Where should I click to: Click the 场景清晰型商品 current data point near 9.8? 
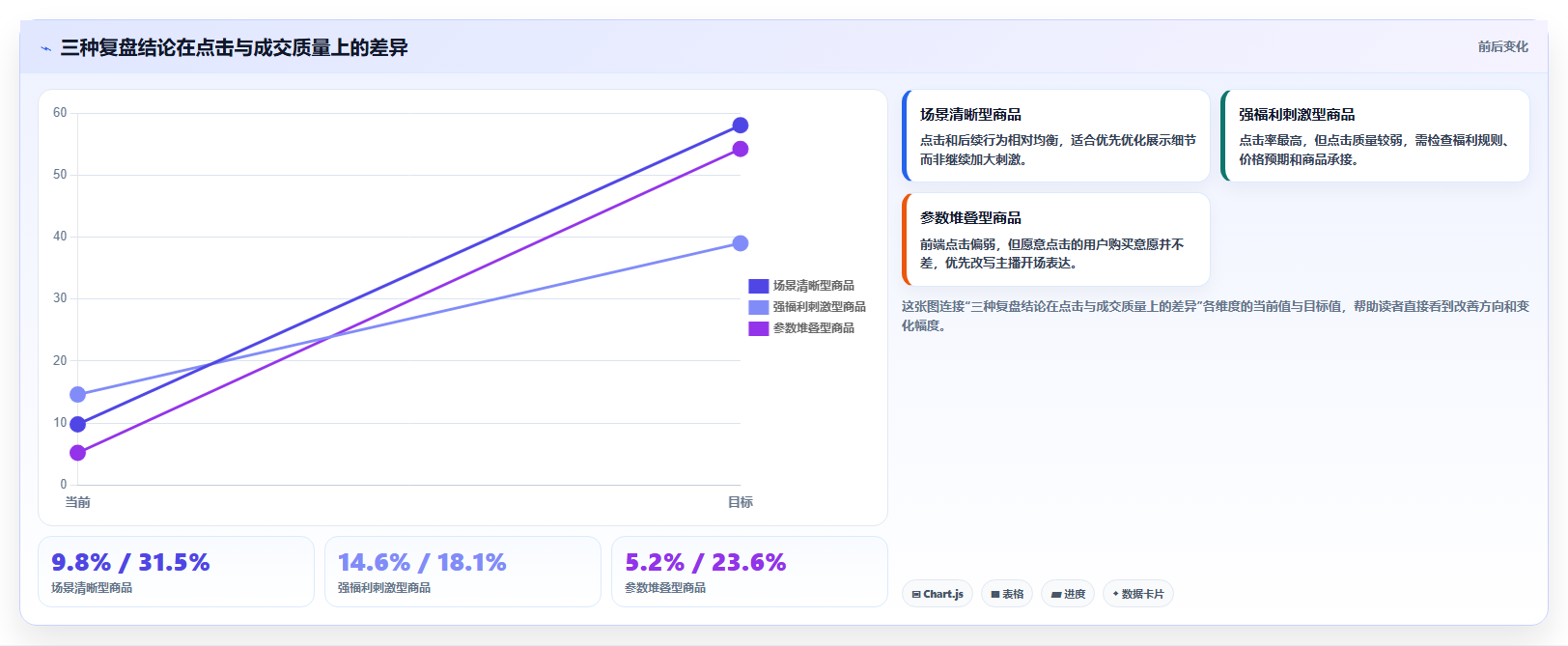click(x=78, y=424)
